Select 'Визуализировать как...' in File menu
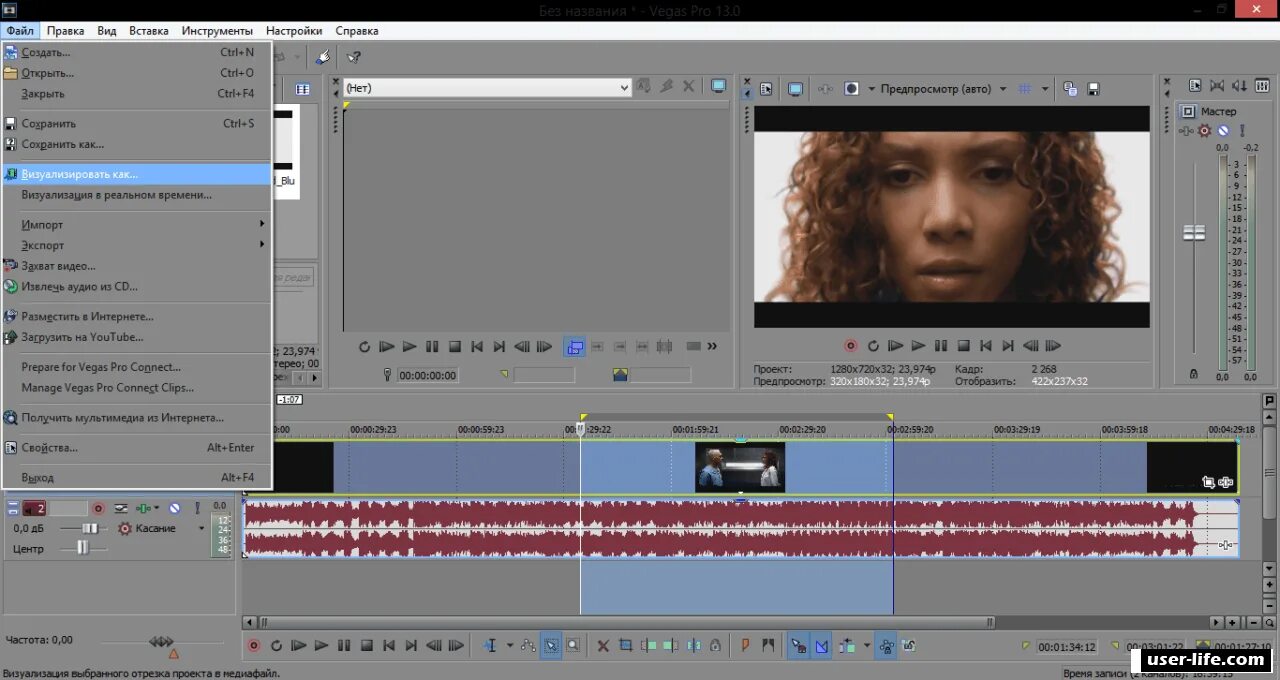 click(x=137, y=174)
